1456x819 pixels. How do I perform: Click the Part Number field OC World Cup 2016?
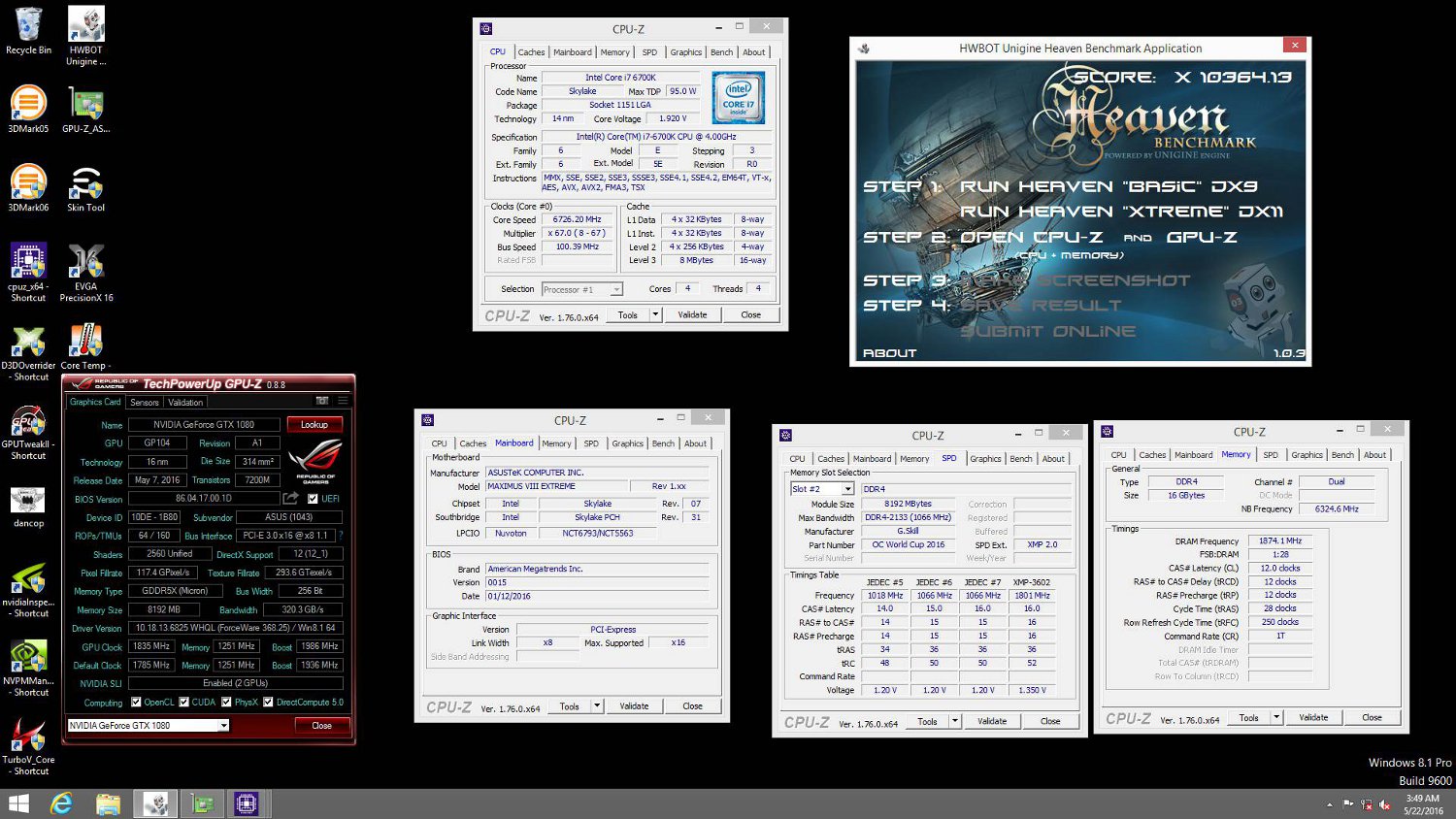[908, 544]
